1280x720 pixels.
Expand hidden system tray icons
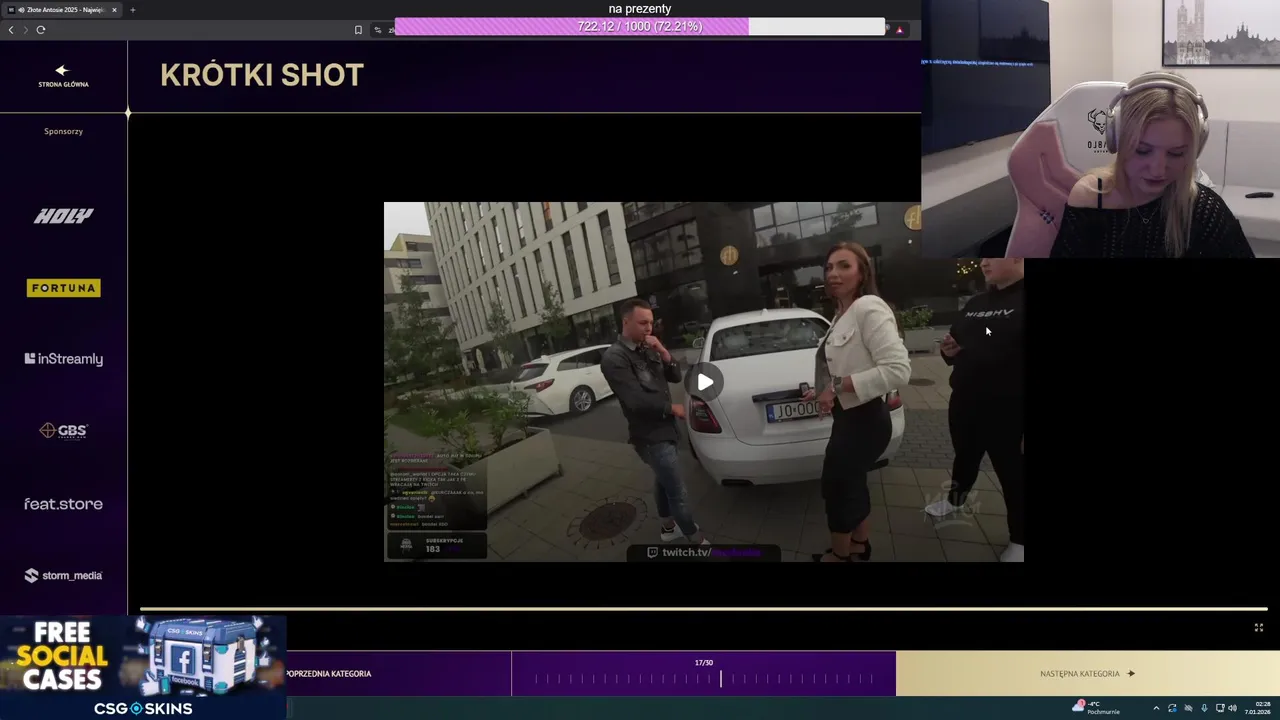(x=1156, y=708)
